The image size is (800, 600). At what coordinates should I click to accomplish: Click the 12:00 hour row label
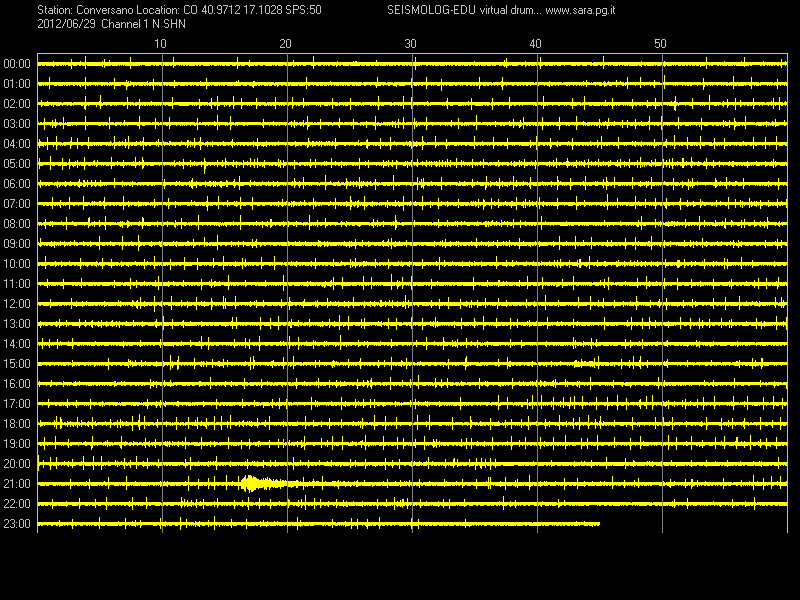(17, 304)
